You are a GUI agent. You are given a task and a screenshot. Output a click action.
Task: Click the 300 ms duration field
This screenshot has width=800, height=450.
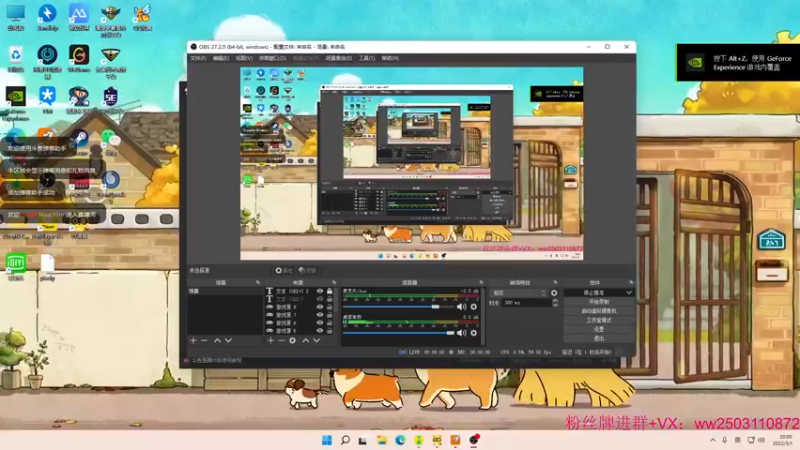(526, 303)
